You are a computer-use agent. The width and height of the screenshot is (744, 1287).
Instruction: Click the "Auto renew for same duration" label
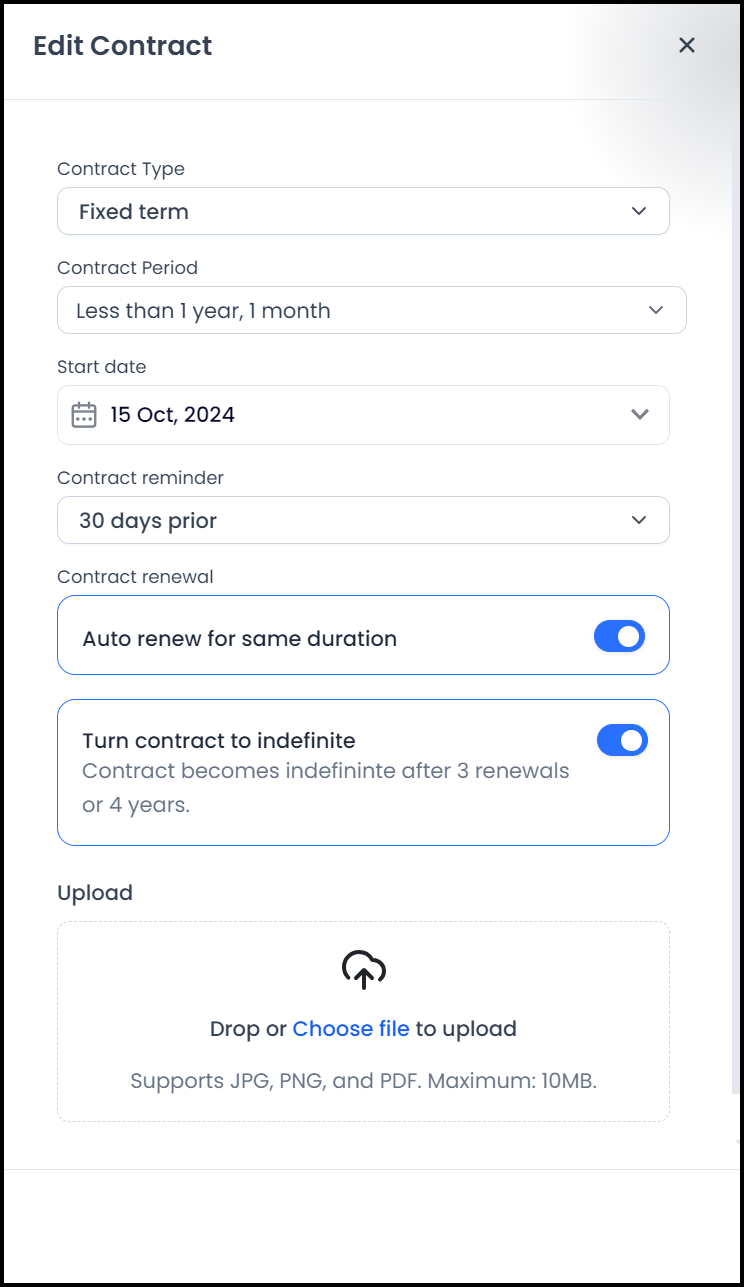pos(239,638)
